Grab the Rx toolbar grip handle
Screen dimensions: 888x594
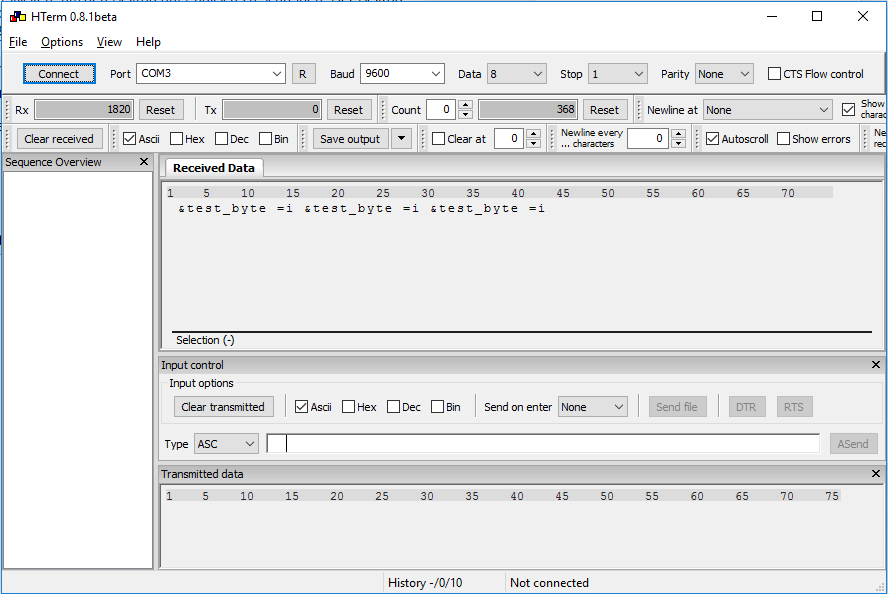coord(7,109)
